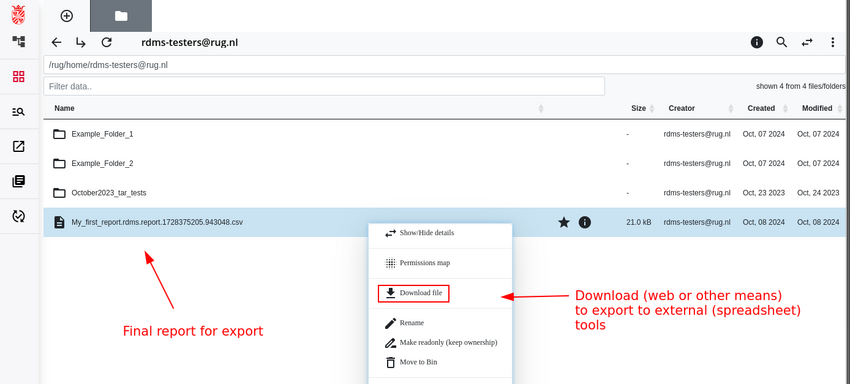Click shown 4 from 4 files/folders text
Screen dimensions: 850x384
tap(801, 86)
